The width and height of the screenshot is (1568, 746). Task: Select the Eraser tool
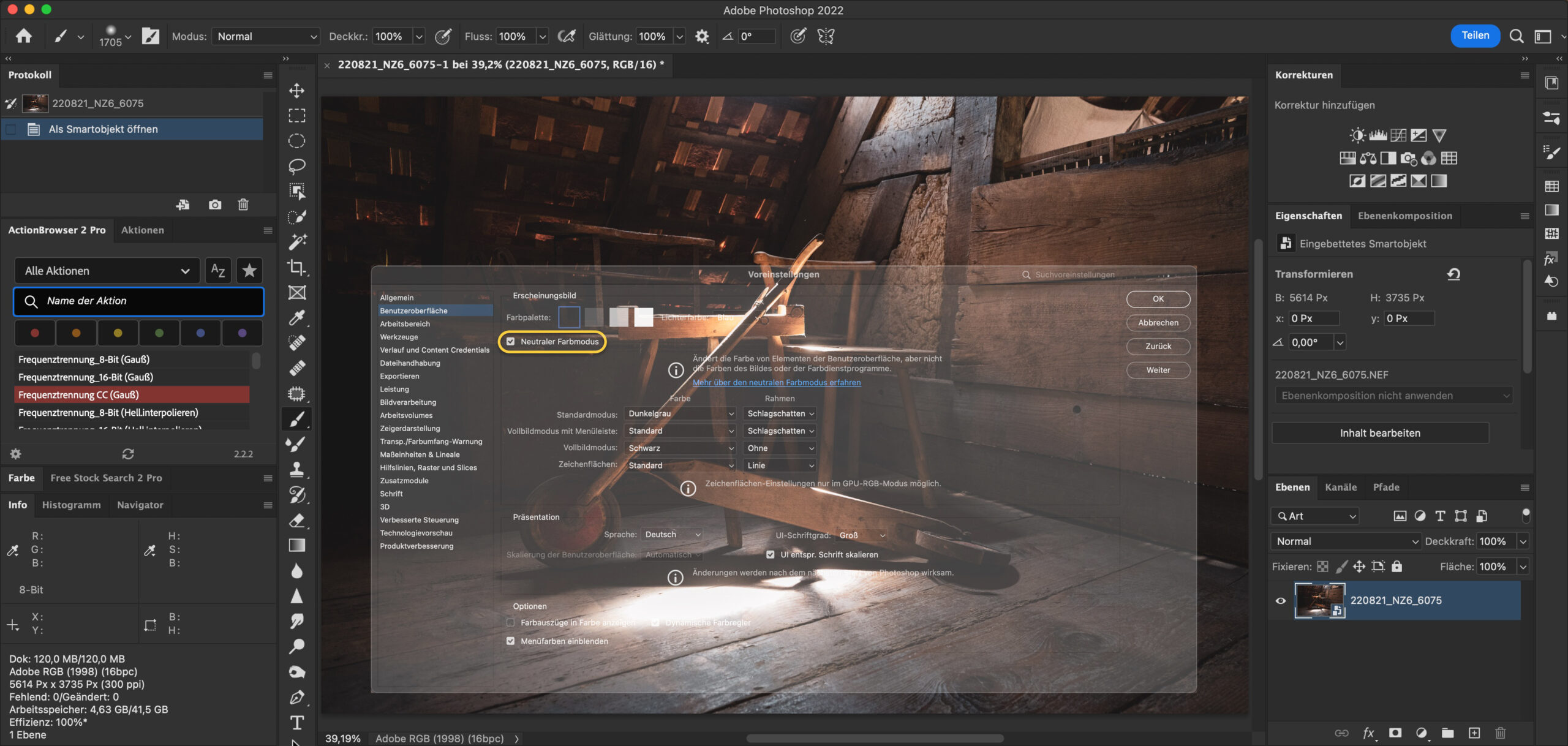(297, 520)
